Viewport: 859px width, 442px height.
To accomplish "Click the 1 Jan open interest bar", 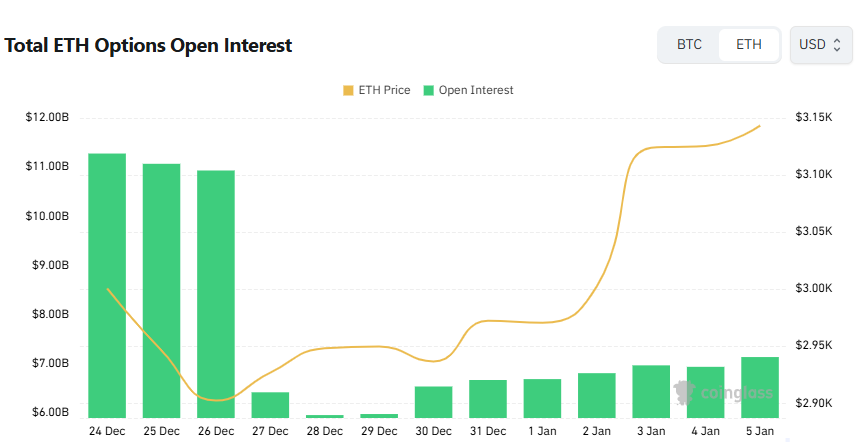I will pyautogui.click(x=542, y=398).
